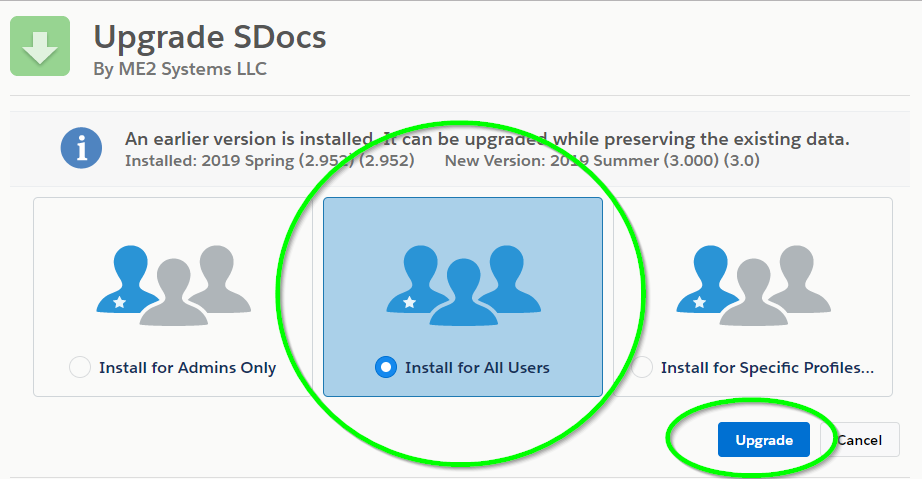
Task: Click the green download package icon
Action: coord(40,46)
